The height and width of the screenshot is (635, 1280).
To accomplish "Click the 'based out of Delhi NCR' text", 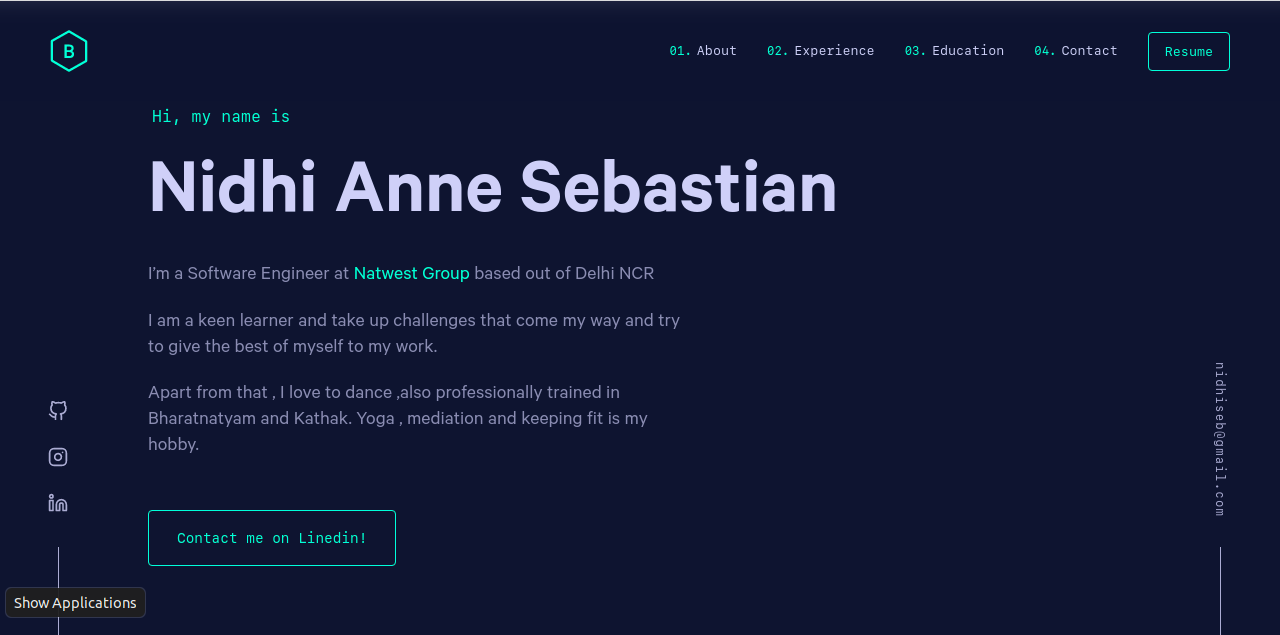I will [x=564, y=273].
